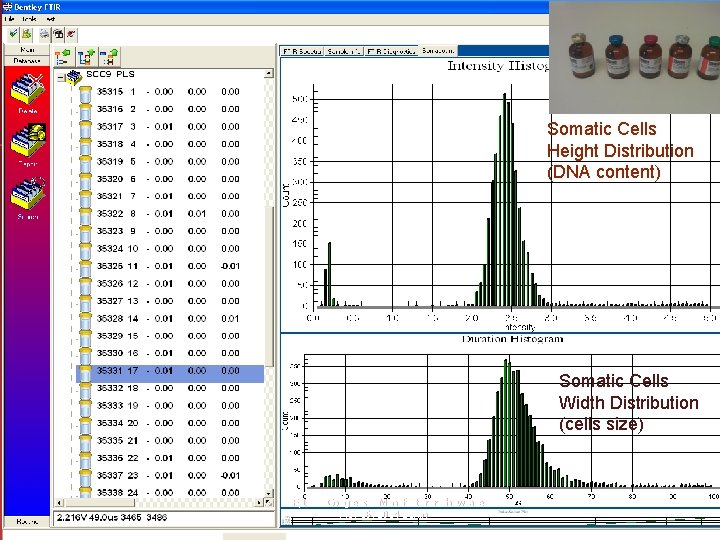Click the printer toolbar icon
Viewport: 720px width, 540px height.
click(x=44, y=34)
